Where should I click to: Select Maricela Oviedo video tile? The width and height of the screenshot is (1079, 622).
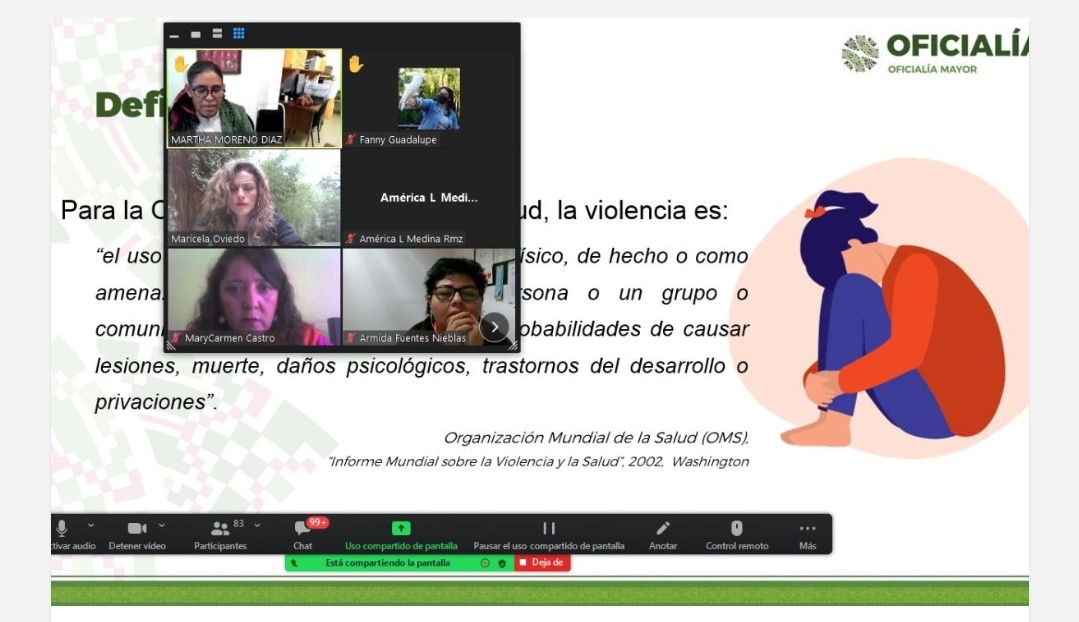pos(254,197)
